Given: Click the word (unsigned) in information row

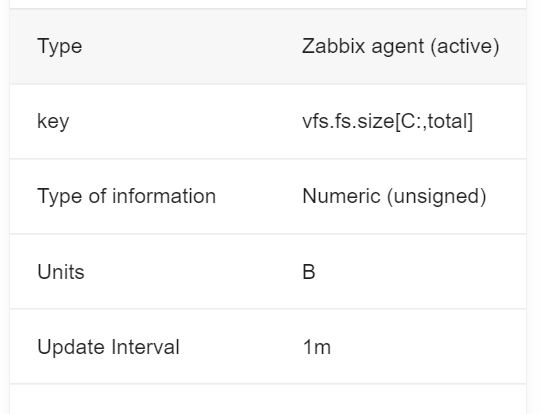Looking at the screenshot, I should pyautogui.click(x=437, y=196).
